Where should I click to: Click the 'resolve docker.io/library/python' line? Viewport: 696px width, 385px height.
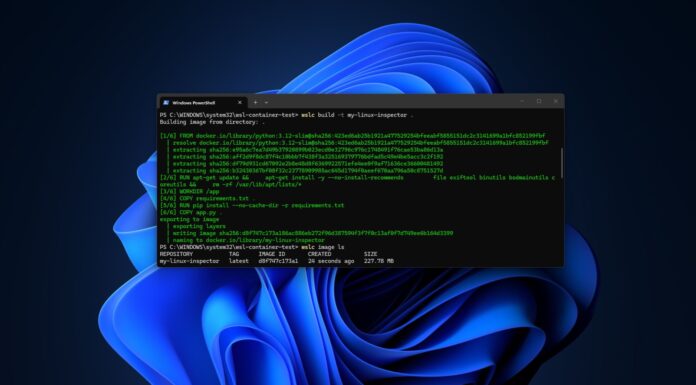pos(360,143)
